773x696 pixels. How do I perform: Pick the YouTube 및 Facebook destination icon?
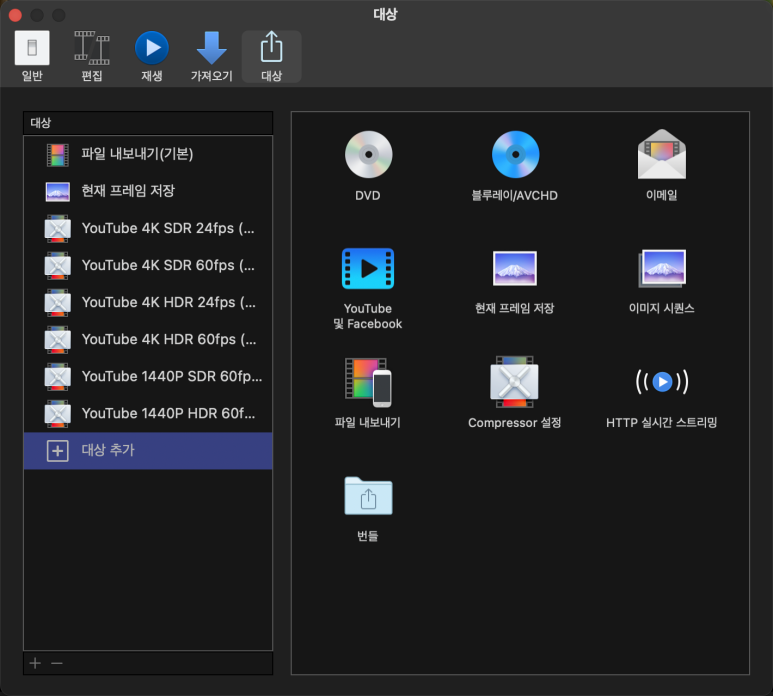tap(368, 269)
